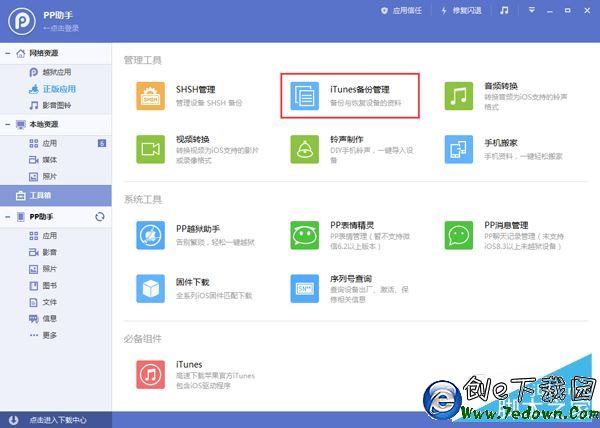The height and width of the screenshot is (428, 600).
Task: Collapse the 网络资源 section
Action: pyautogui.click(x=7, y=54)
